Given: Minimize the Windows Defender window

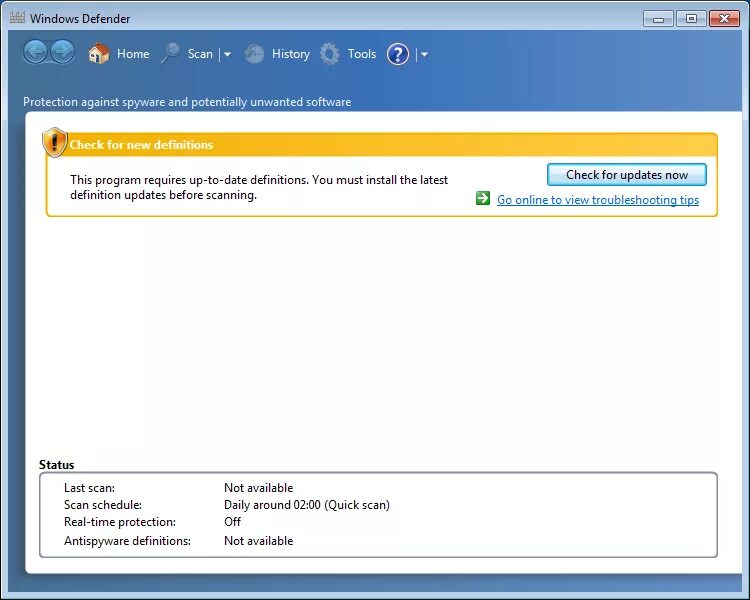Looking at the screenshot, I should click(x=658, y=19).
